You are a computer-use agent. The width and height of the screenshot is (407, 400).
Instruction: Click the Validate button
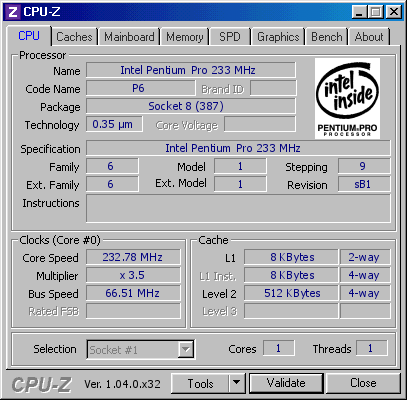coord(286,383)
